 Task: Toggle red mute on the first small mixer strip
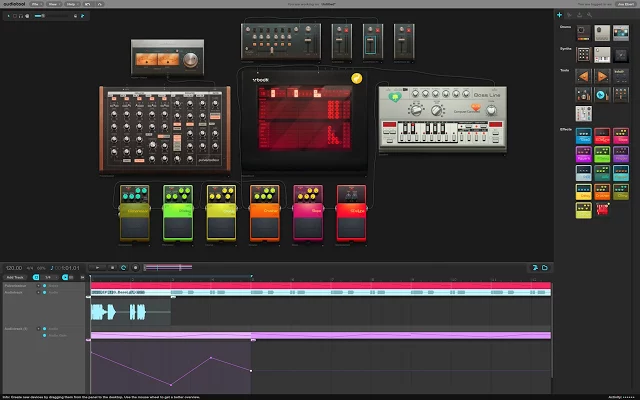coord(346,31)
